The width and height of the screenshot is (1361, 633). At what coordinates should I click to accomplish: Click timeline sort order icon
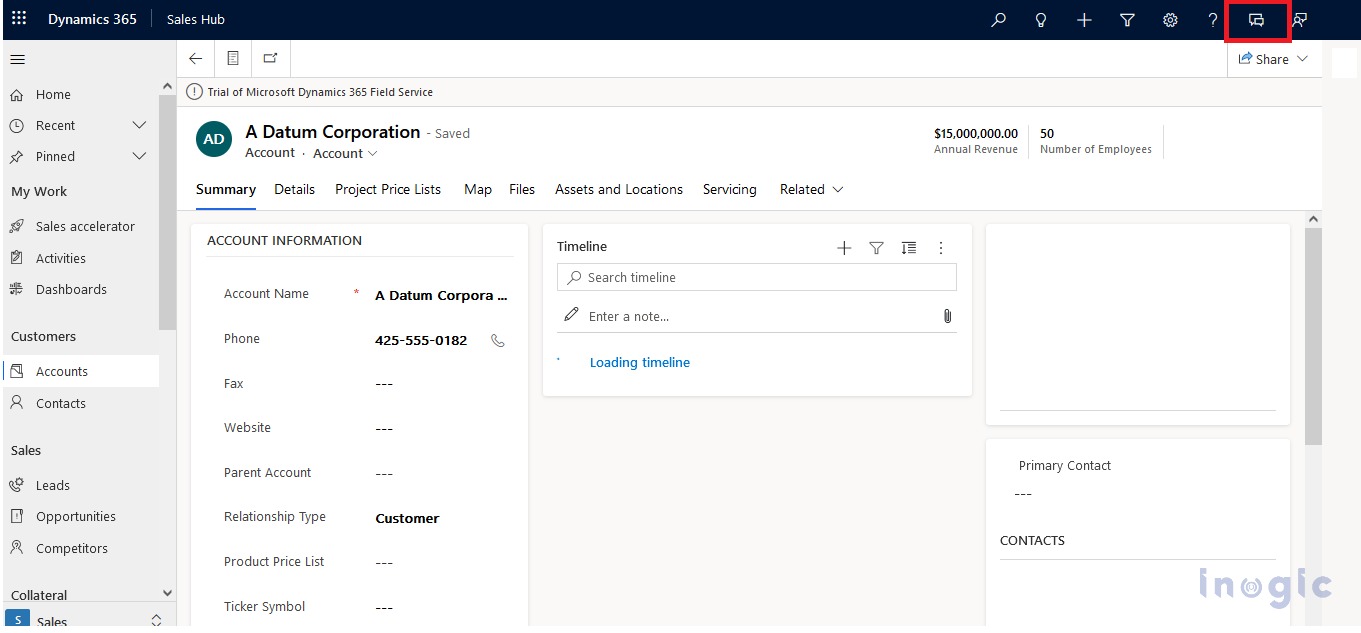[x=908, y=248]
